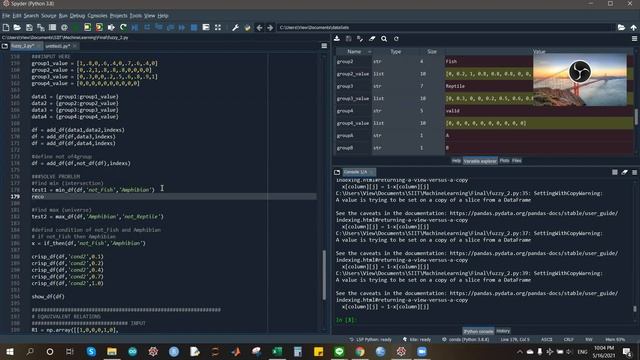The image size is (640, 360).
Task: Browse working directory folder icon
Action: pyautogui.click(x=621, y=27)
